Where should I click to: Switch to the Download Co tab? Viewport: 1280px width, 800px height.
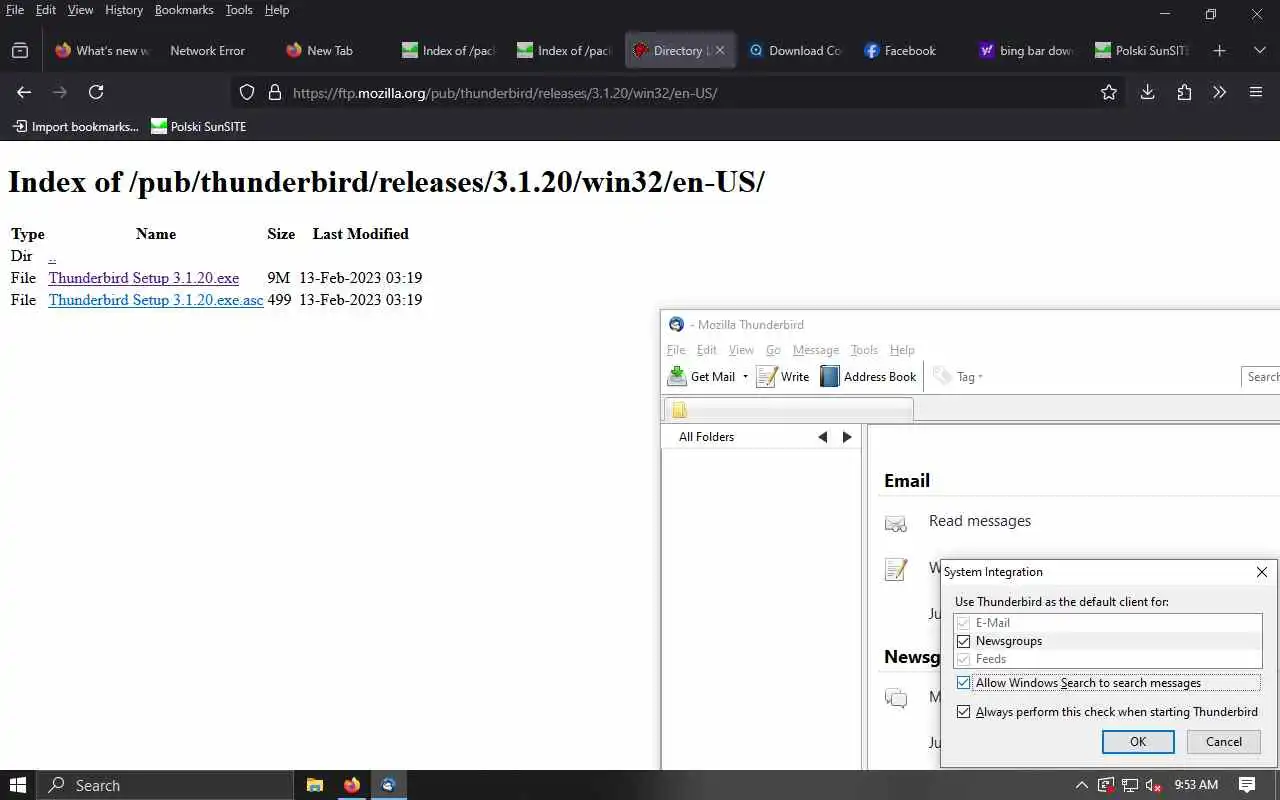pos(794,50)
